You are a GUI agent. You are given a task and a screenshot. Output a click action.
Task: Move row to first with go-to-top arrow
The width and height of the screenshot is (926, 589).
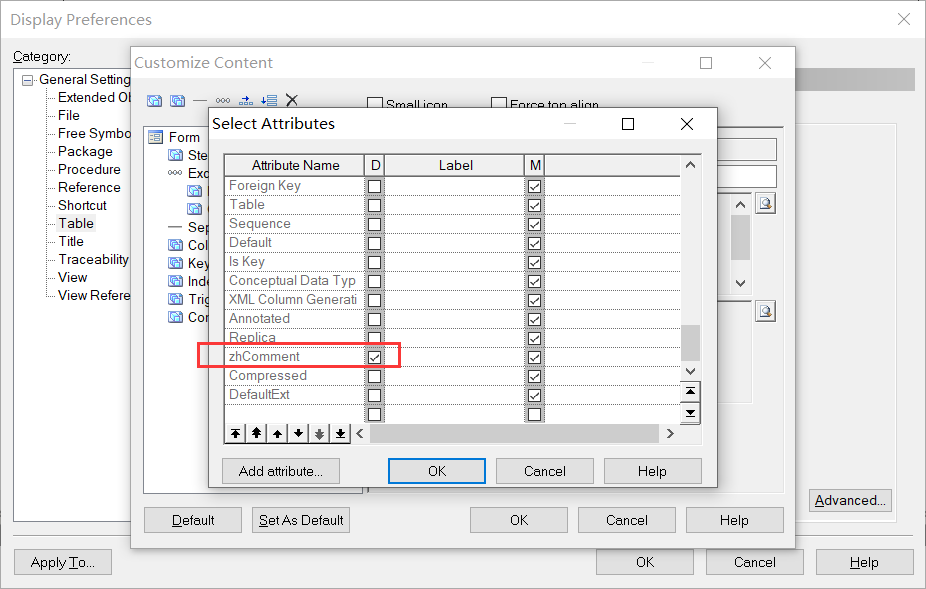tap(235, 434)
